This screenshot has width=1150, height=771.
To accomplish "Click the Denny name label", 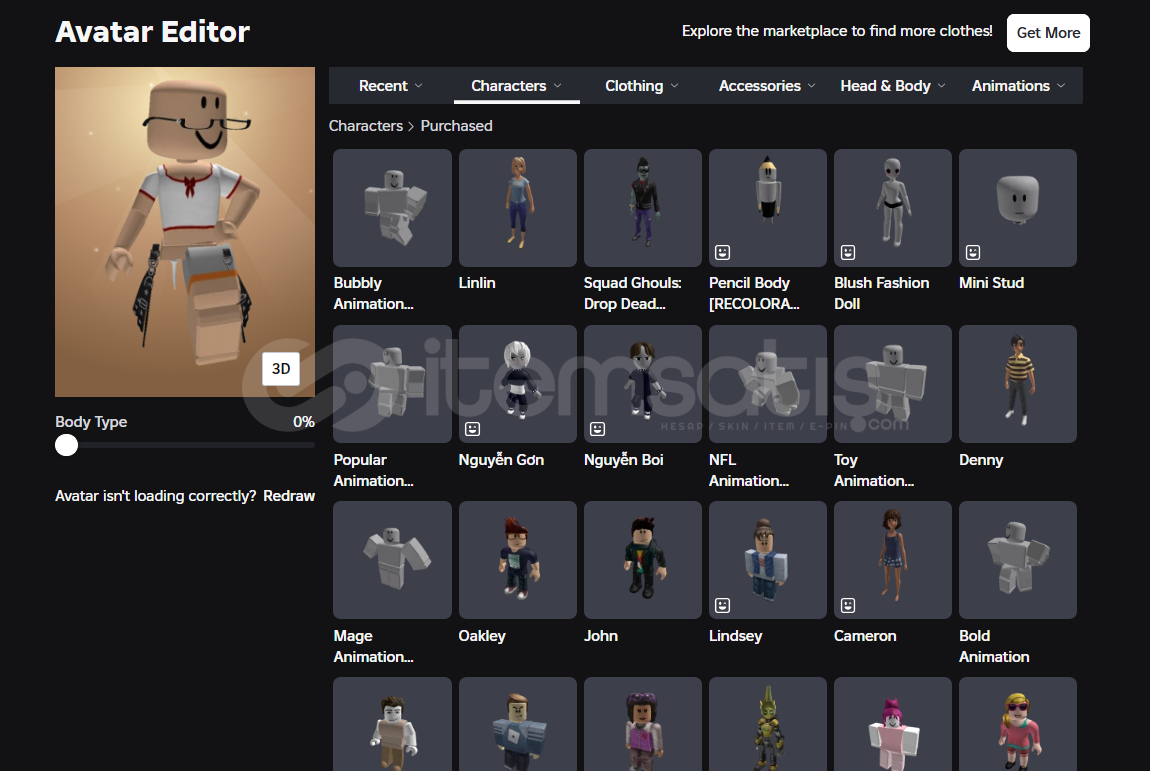I will (981, 460).
